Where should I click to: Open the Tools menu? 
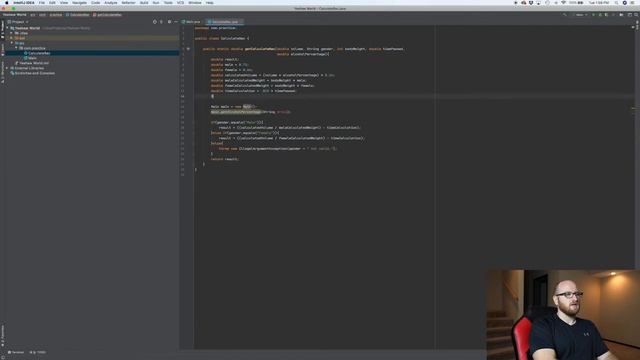point(168,3)
